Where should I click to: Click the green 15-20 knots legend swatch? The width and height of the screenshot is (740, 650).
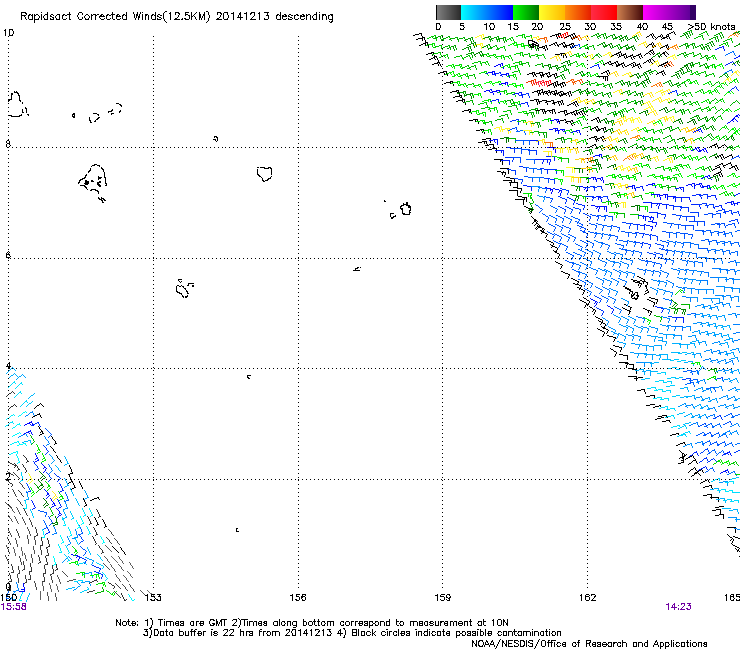click(526, 12)
